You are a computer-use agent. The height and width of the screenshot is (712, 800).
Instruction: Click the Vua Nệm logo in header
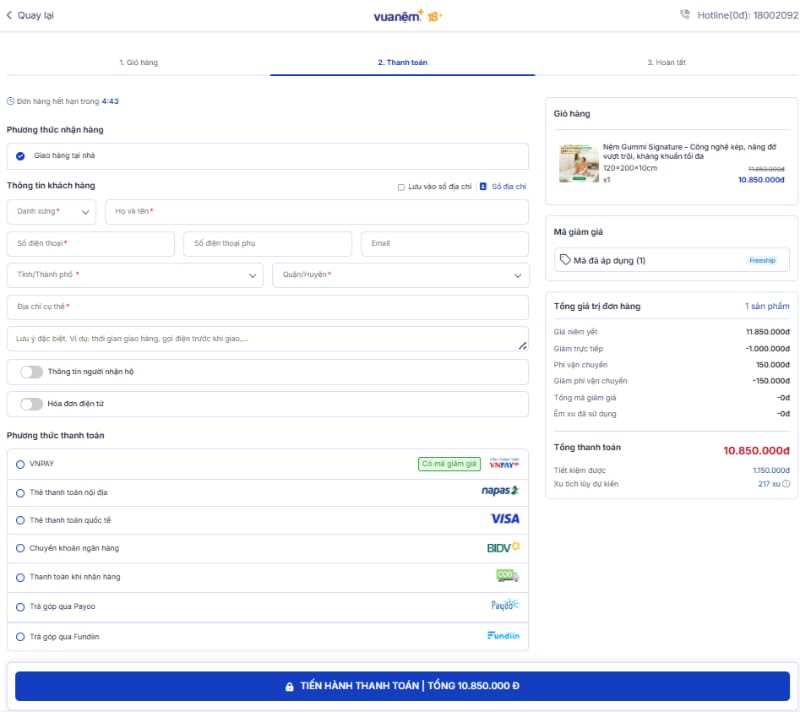click(x=407, y=15)
